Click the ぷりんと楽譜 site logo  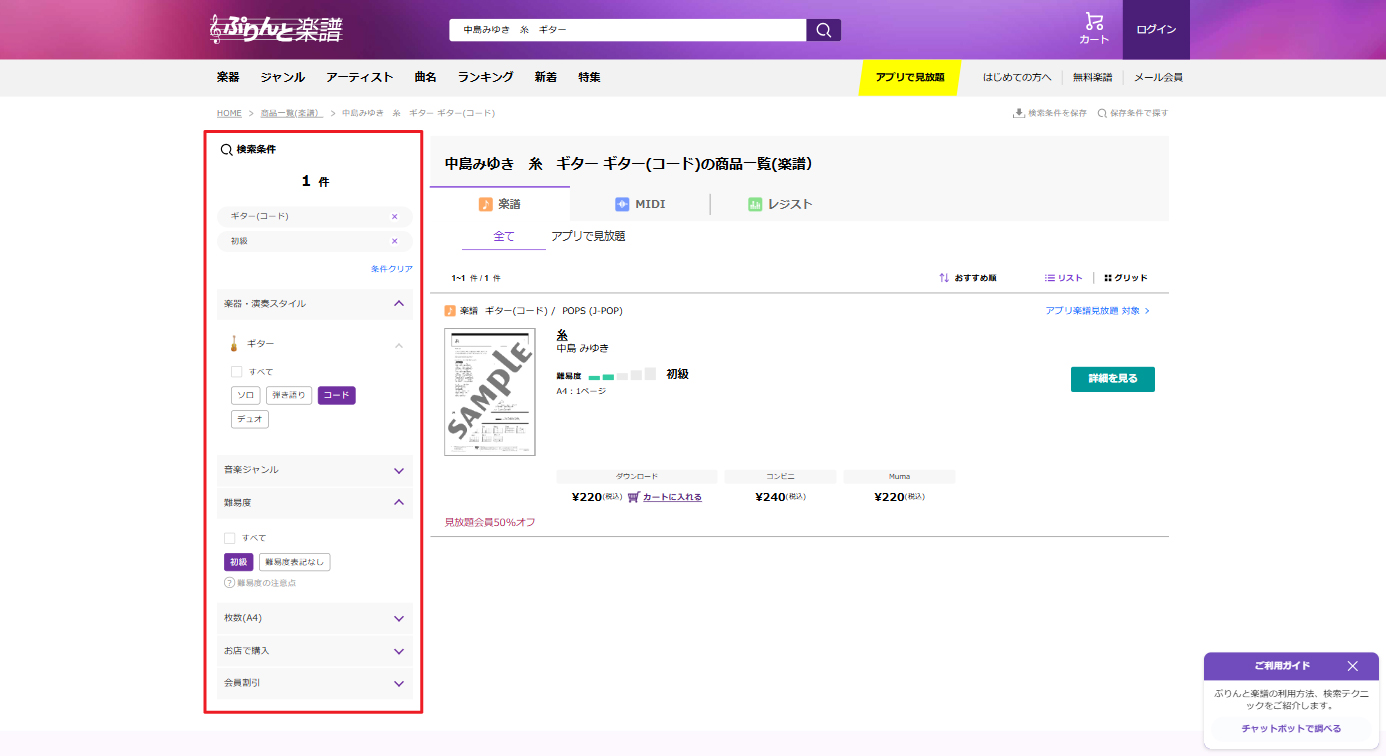(276, 29)
